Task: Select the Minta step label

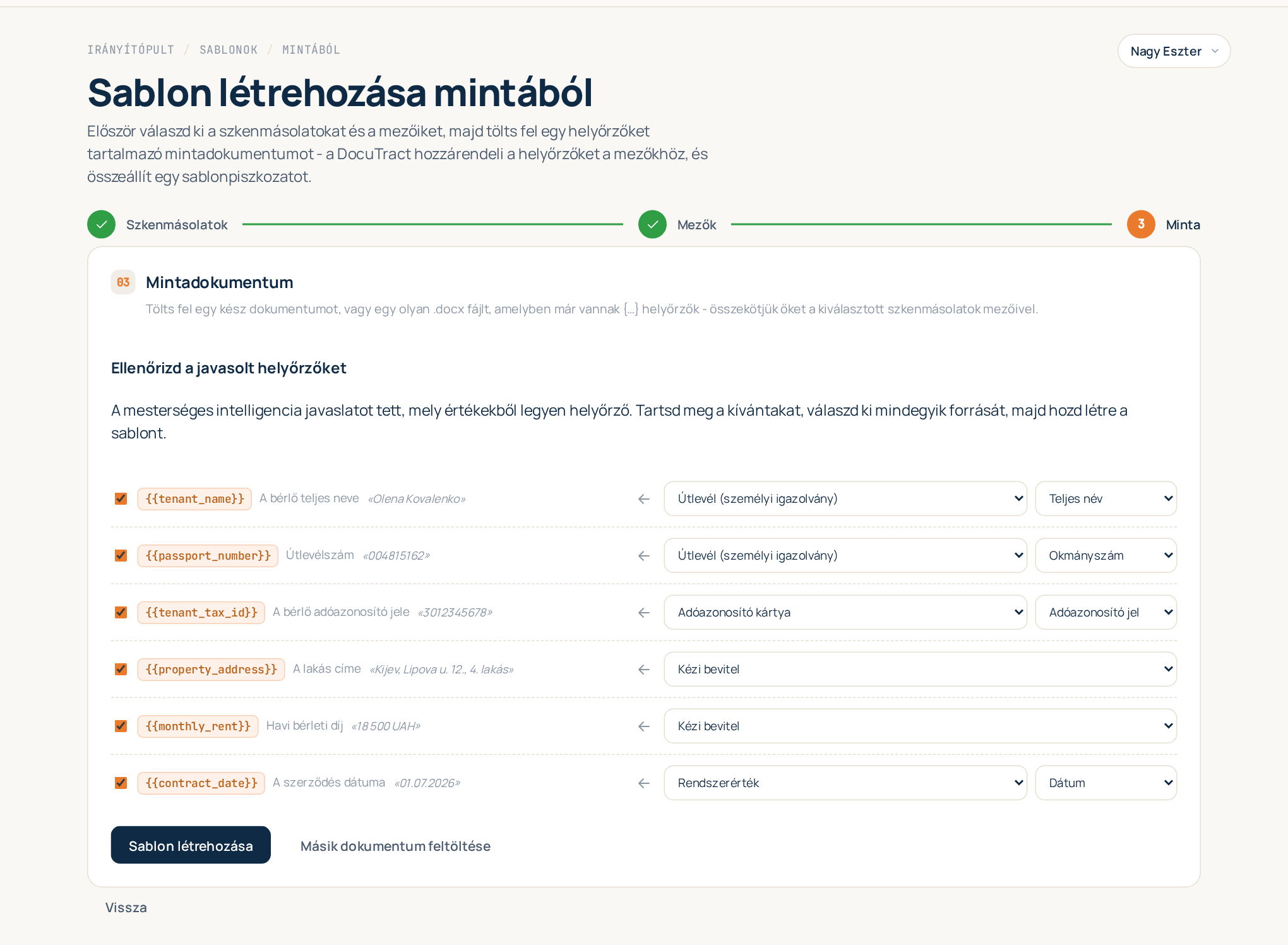Action: (x=1183, y=225)
